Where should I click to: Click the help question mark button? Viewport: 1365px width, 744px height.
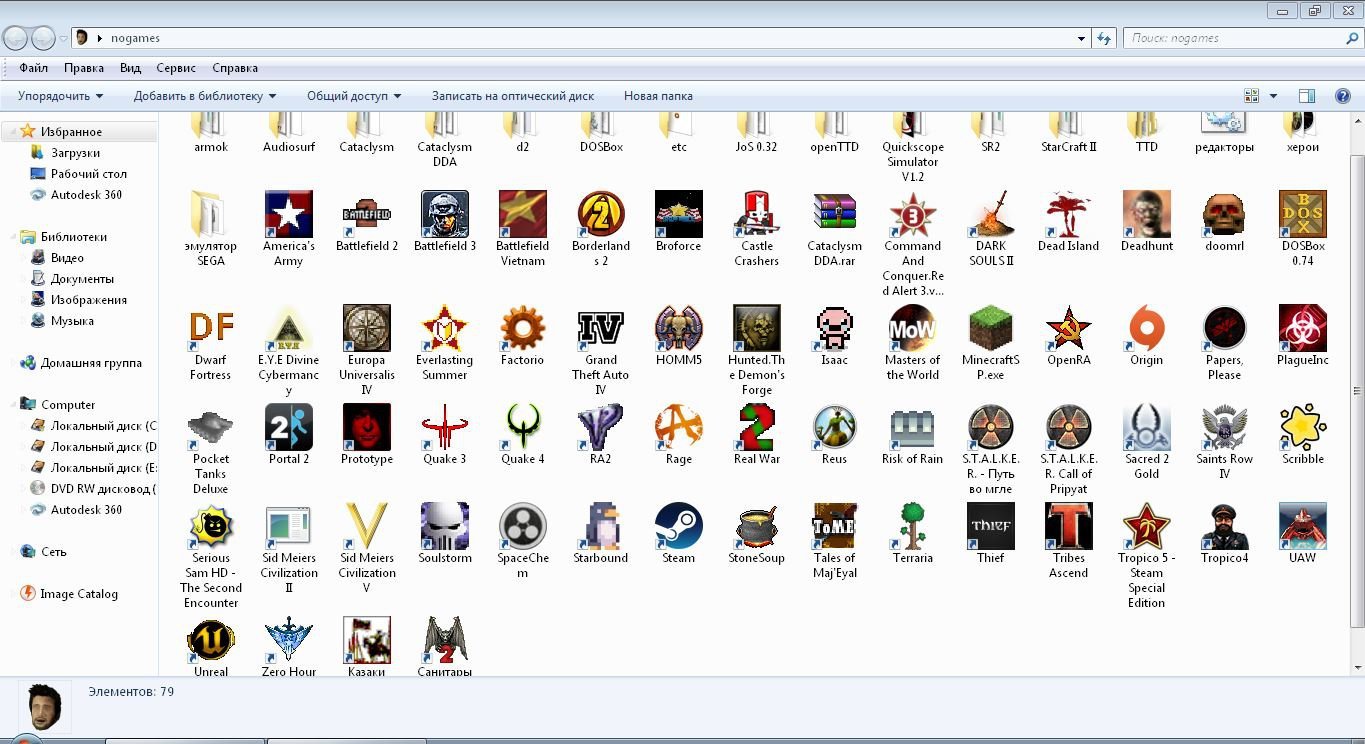point(1343,96)
